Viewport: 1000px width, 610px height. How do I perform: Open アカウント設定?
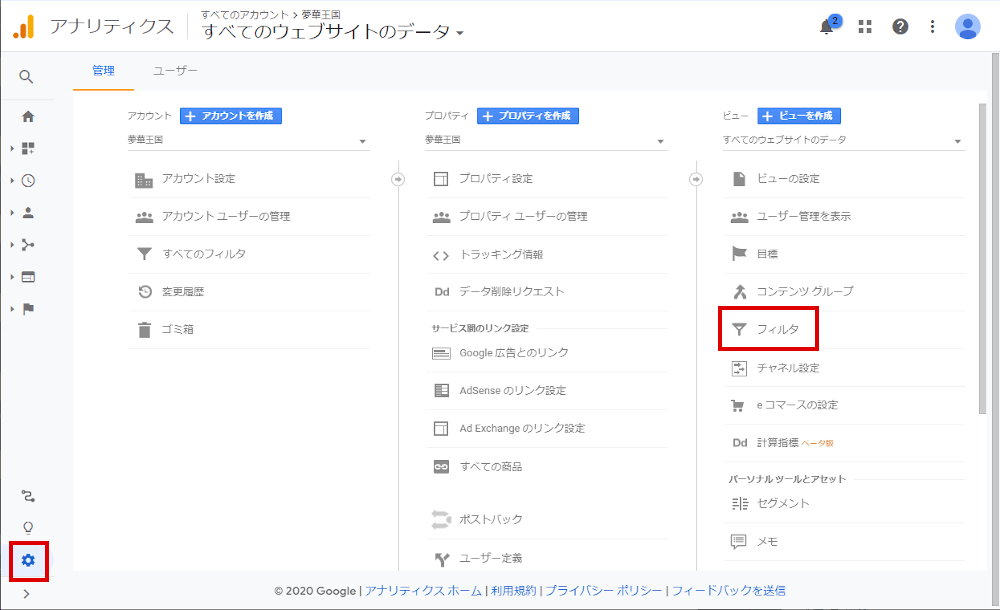pyautogui.click(x=249, y=179)
